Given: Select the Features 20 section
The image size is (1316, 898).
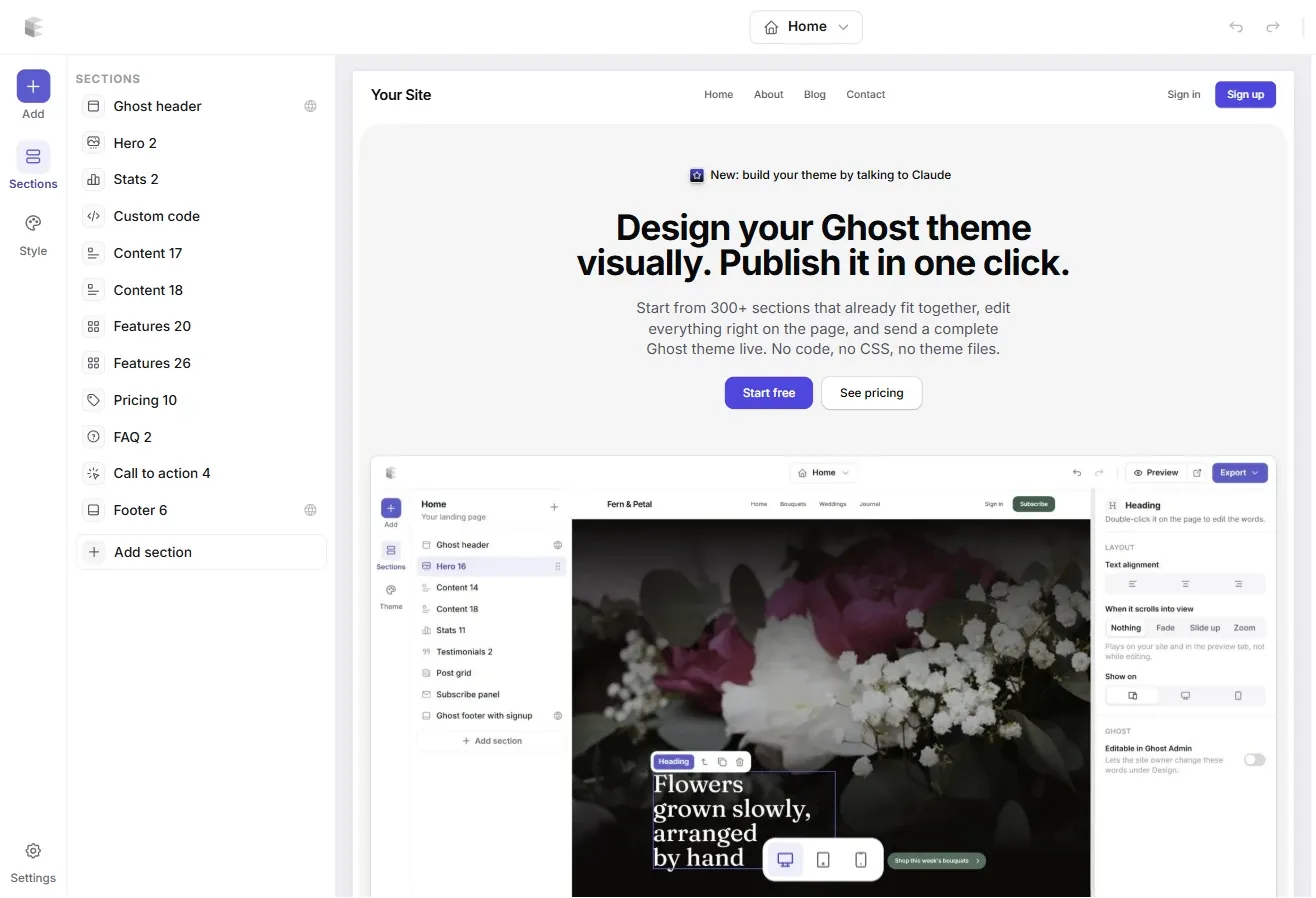Looking at the screenshot, I should (x=201, y=326).
